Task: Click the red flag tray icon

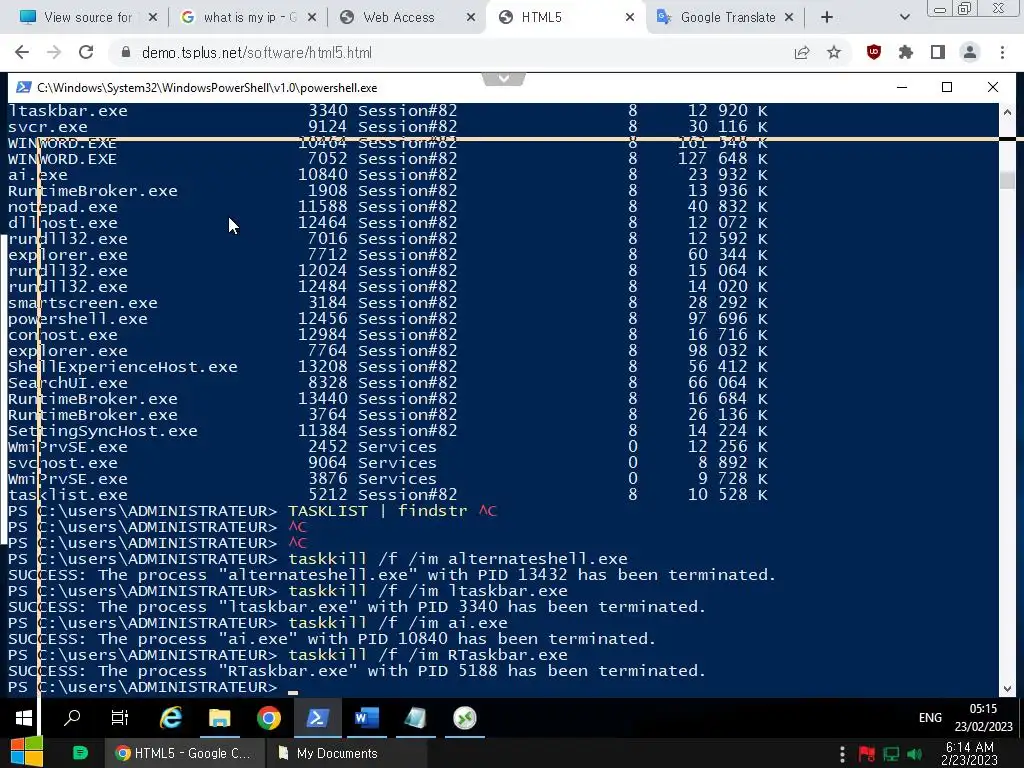Action: (867, 754)
